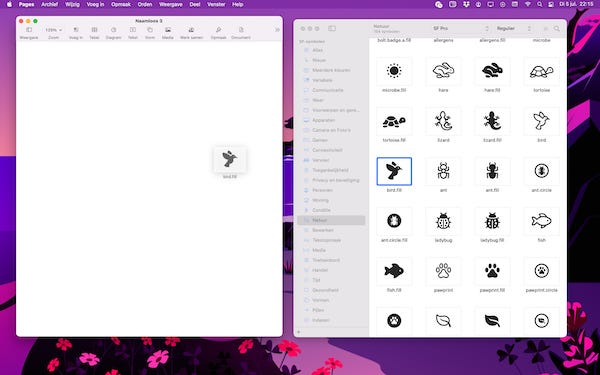Click Voeg in toolbar button in Pages
Screen dimensions: 600x375
76,33
